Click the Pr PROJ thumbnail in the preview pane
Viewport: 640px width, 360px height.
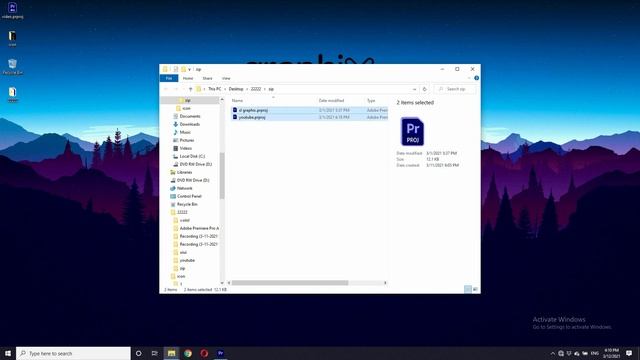pos(412,131)
